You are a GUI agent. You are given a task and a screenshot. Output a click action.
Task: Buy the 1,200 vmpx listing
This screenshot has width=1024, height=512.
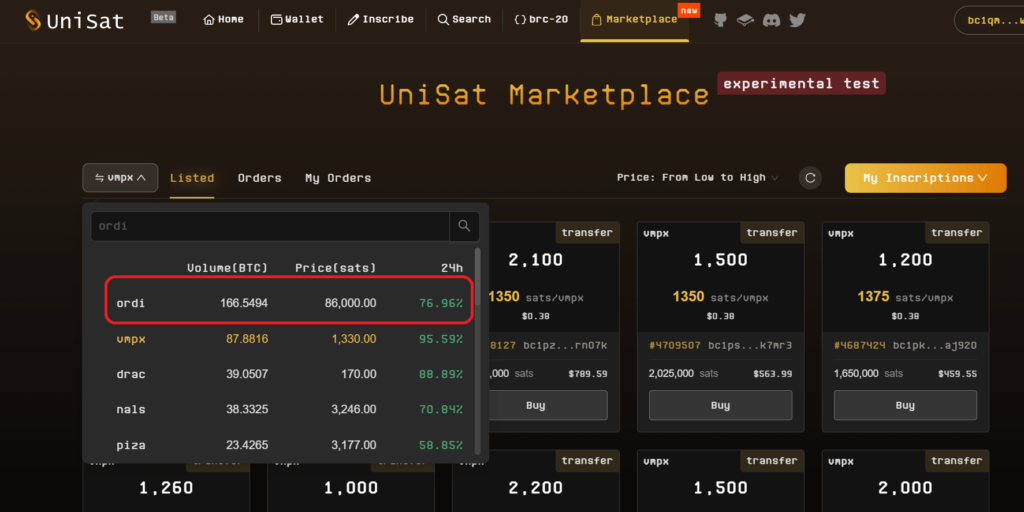click(905, 405)
